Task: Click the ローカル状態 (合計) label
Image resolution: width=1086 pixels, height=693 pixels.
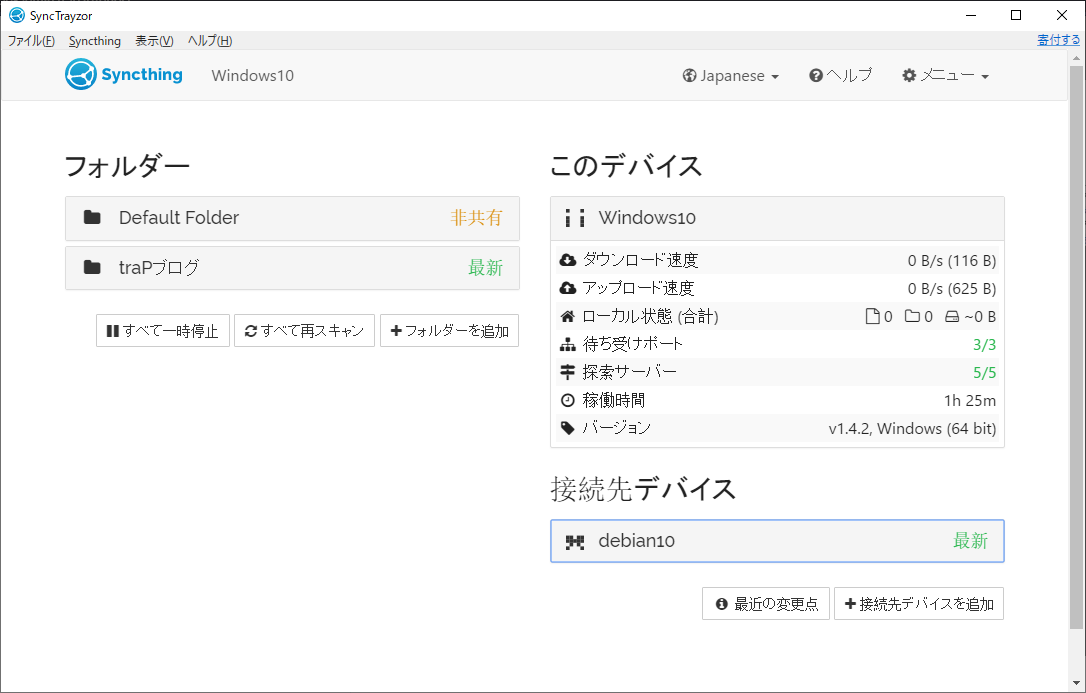Action: tap(650, 316)
